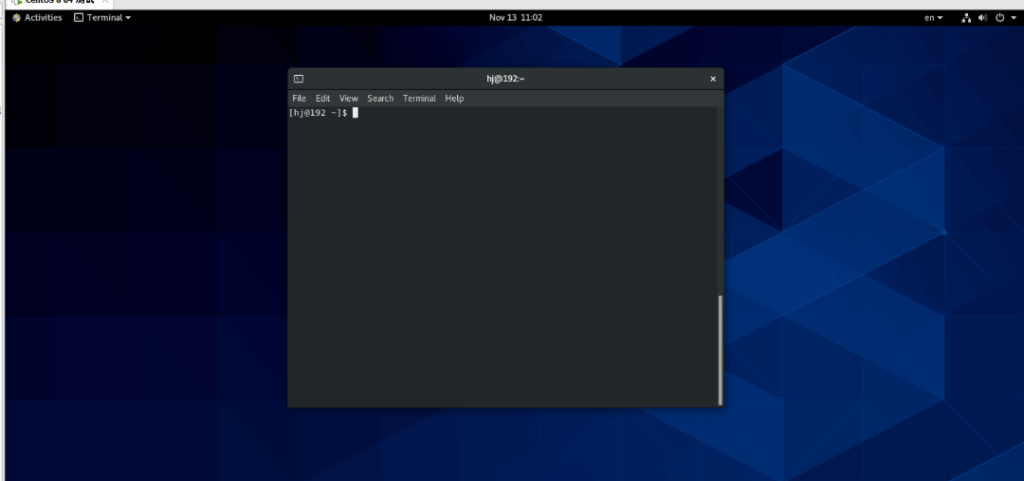Click the volume speaker icon
1024x481 pixels.
[982, 18]
